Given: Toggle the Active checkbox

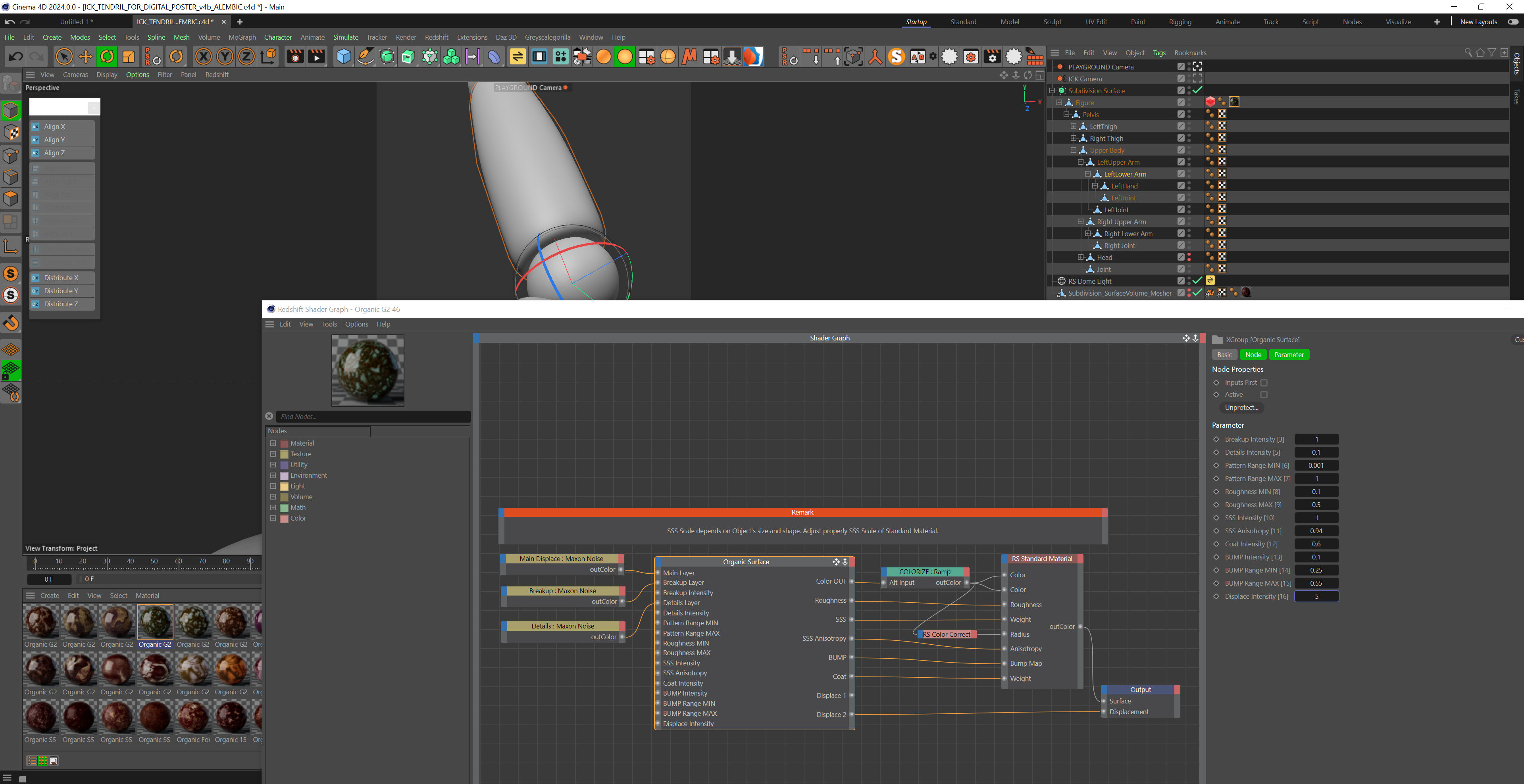Looking at the screenshot, I should click(x=1264, y=394).
